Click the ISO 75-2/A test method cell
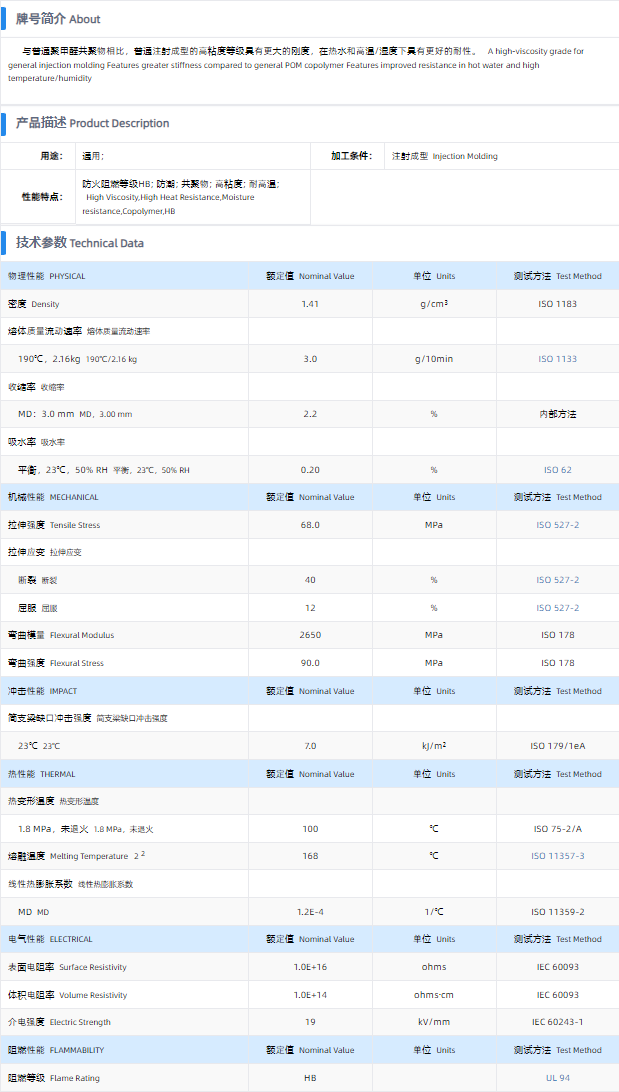Viewport: 619px width, 1092px height. [557, 829]
